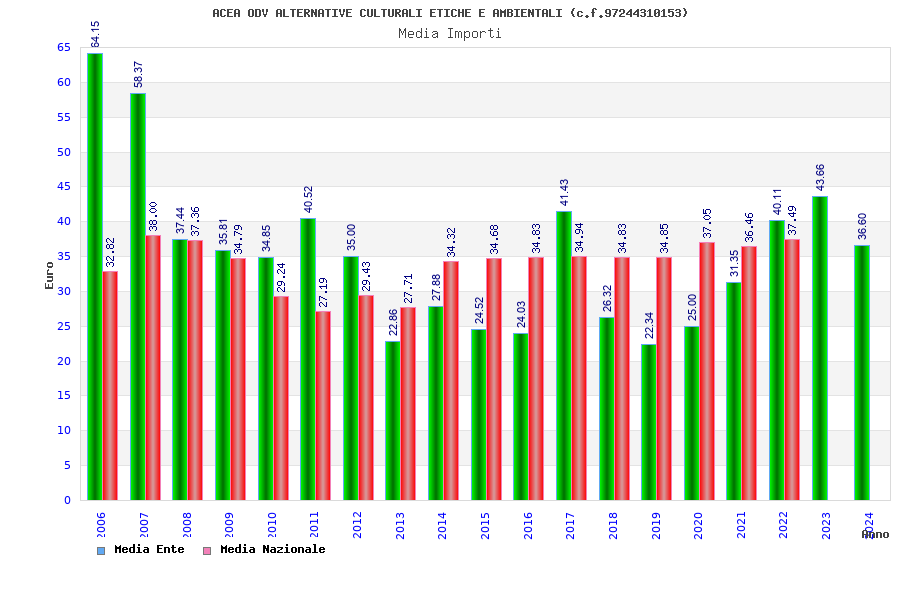Click the green 2017 bar labeled 41.43
Screen dimensions: 900x600
[x=564, y=355]
